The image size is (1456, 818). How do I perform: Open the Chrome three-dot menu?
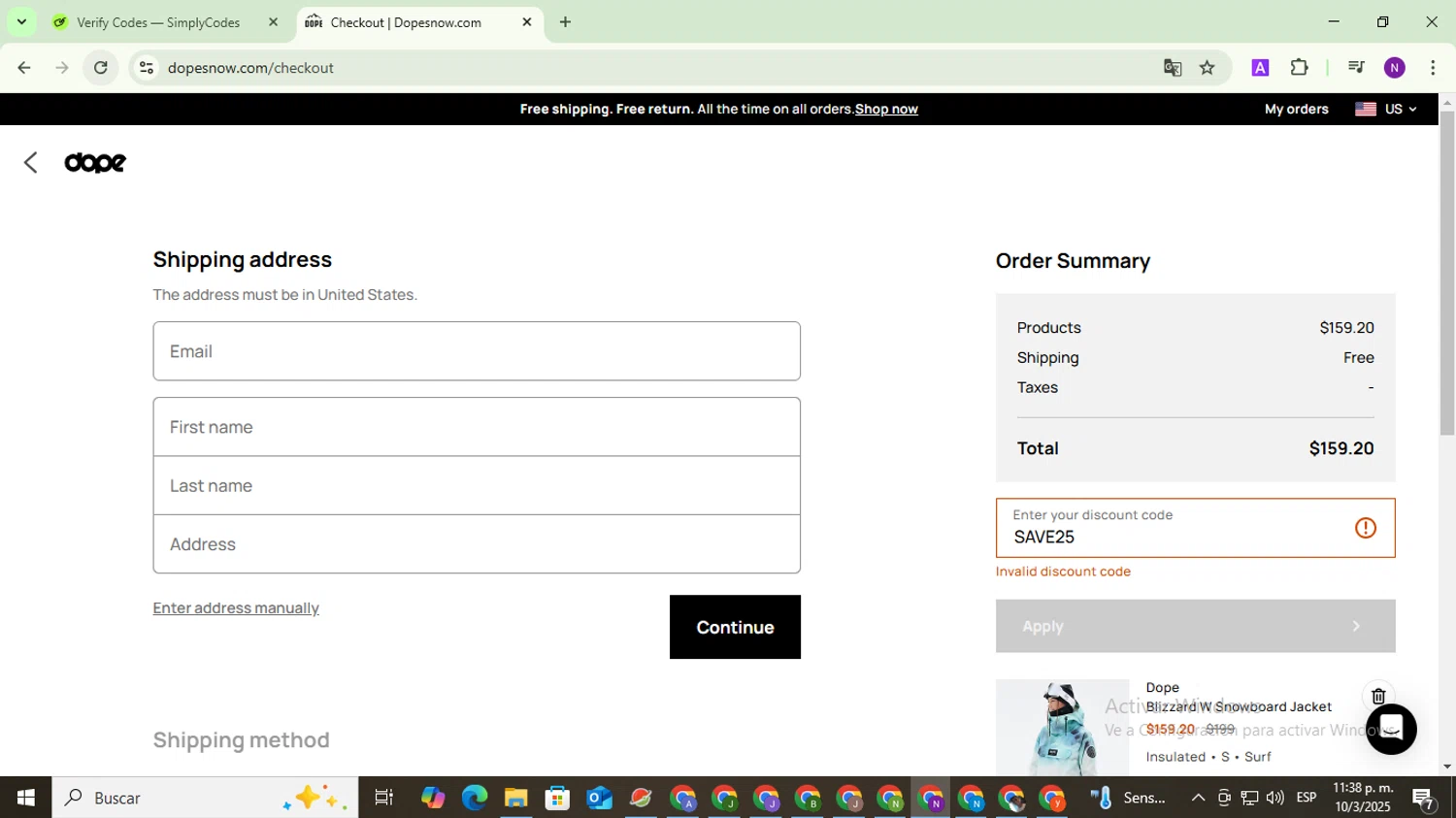pos(1433,68)
